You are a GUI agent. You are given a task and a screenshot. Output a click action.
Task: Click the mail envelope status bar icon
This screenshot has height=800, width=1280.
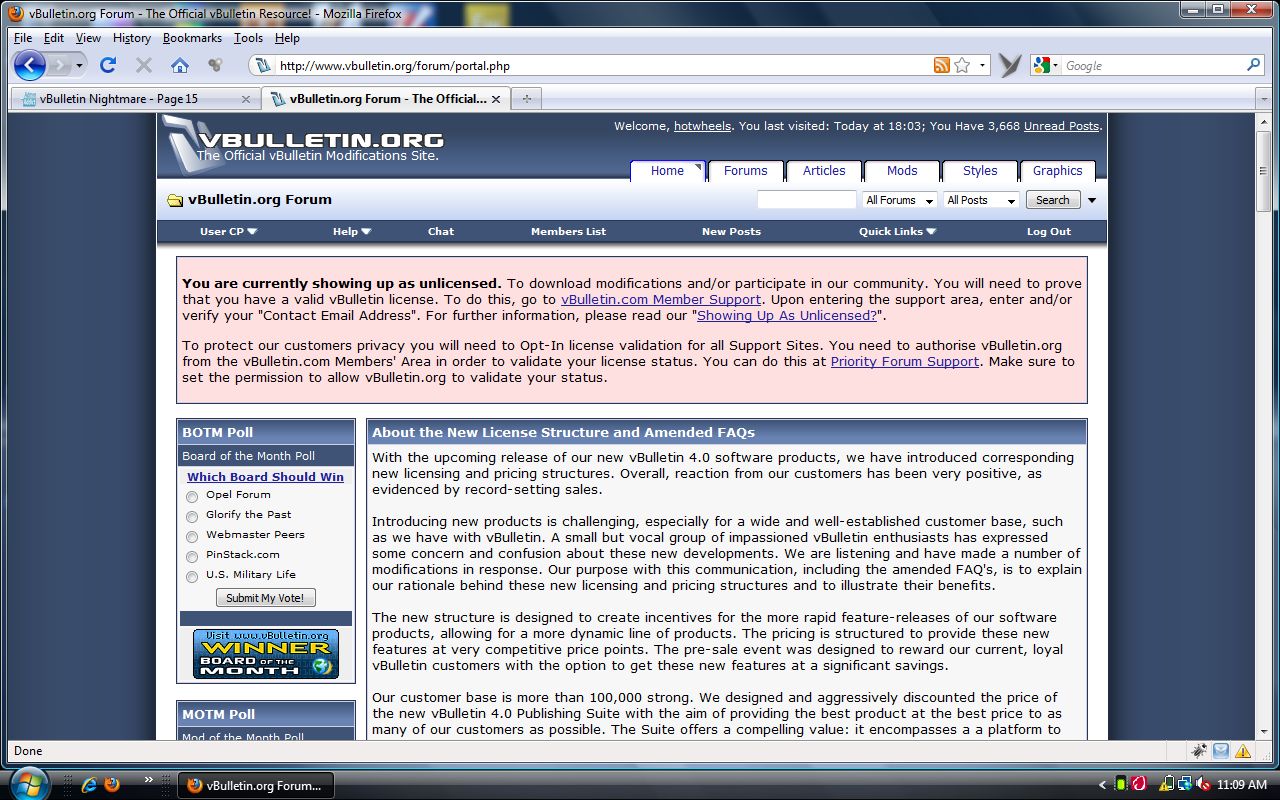pyautogui.click(x=1221, y=751)
